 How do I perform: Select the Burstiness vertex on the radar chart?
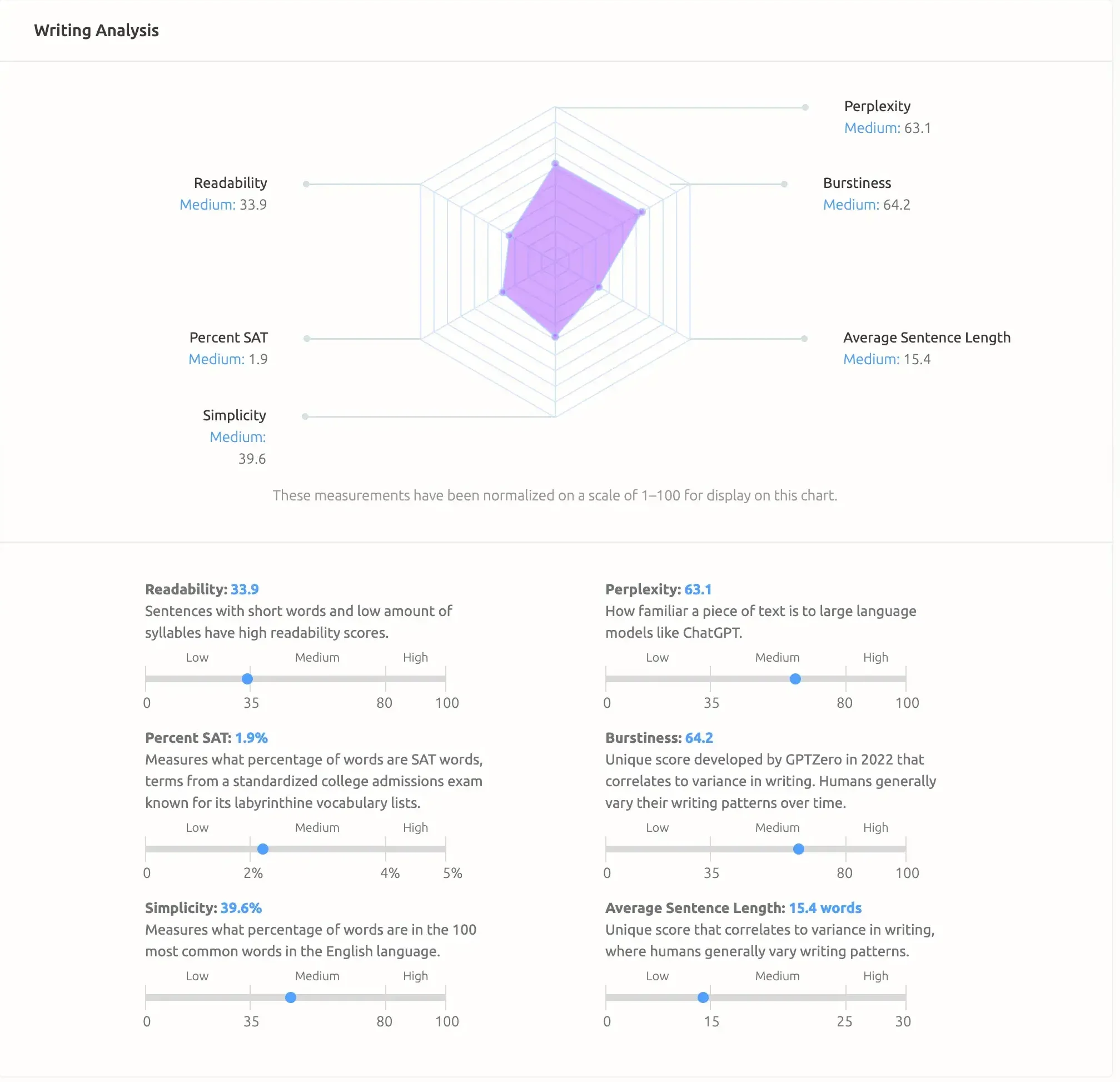coord(641,211)
